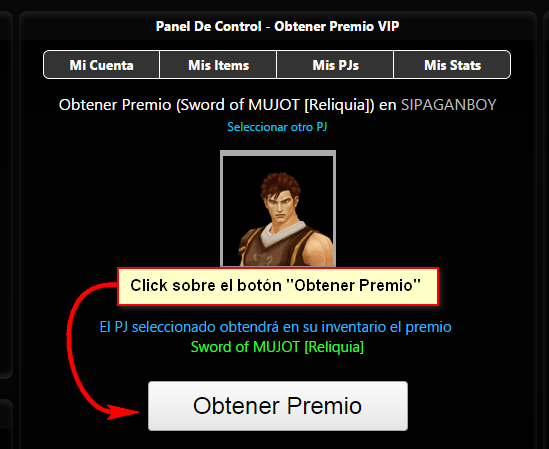This screenshot has height=449, width=549.
Task: Click the Seleccionar otro PJ link
Action: point(277,126)
